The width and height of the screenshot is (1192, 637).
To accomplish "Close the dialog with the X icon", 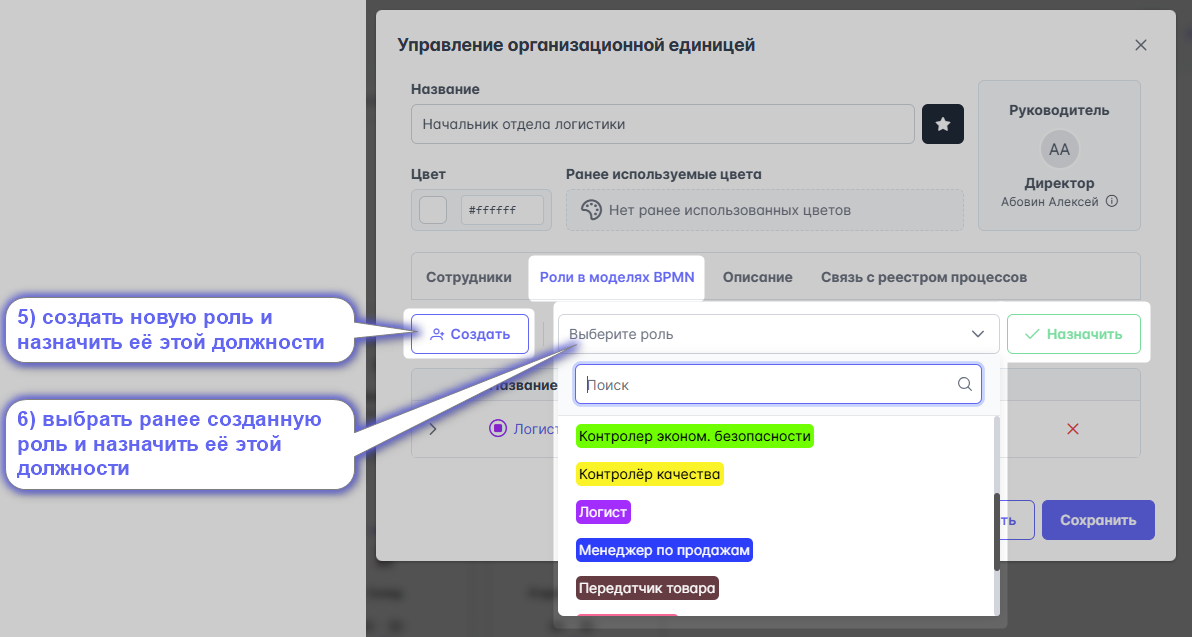I will [x=1140, y=45].
